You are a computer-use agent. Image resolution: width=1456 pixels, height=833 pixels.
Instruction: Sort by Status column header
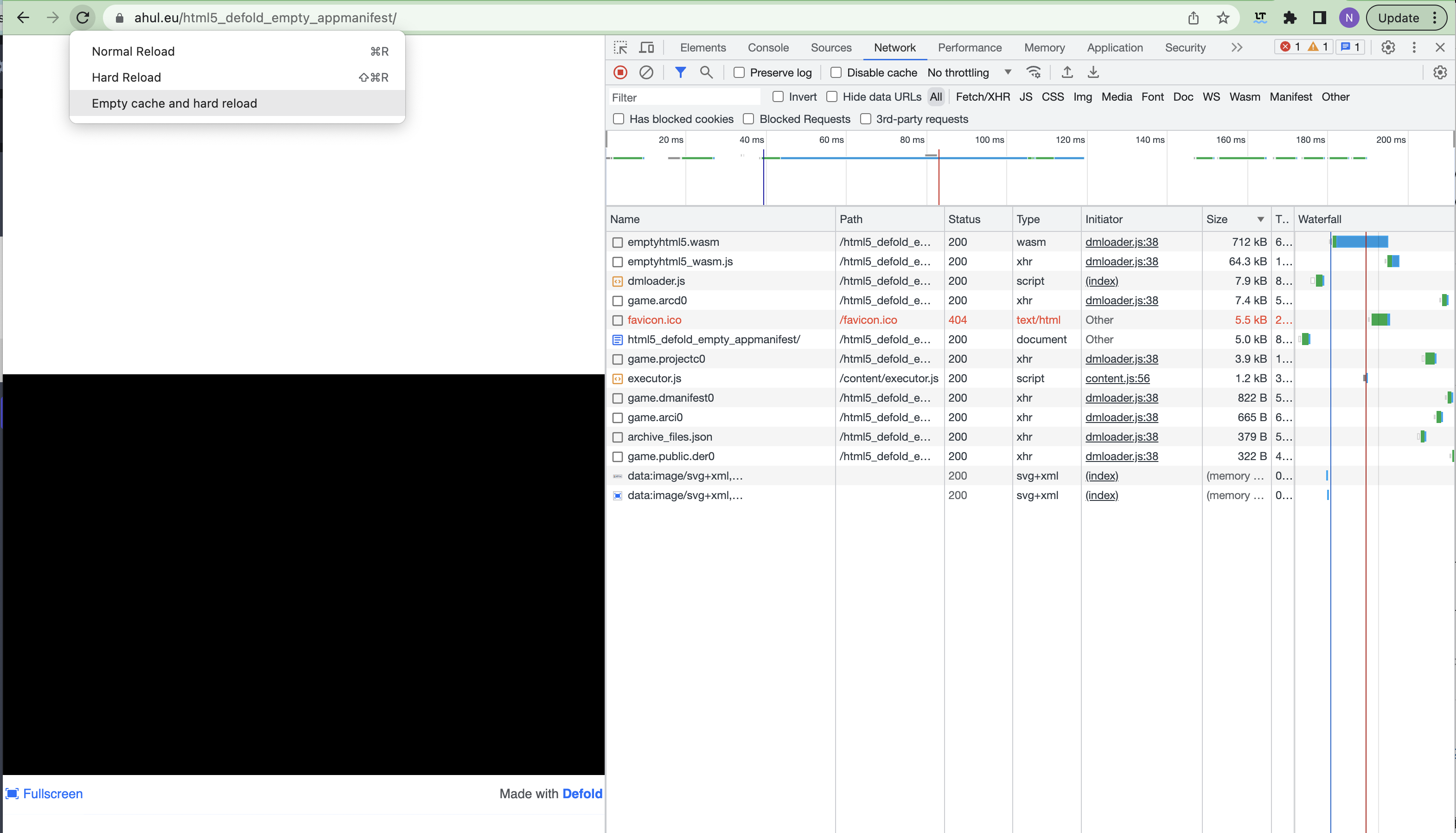tap(978, 219)
